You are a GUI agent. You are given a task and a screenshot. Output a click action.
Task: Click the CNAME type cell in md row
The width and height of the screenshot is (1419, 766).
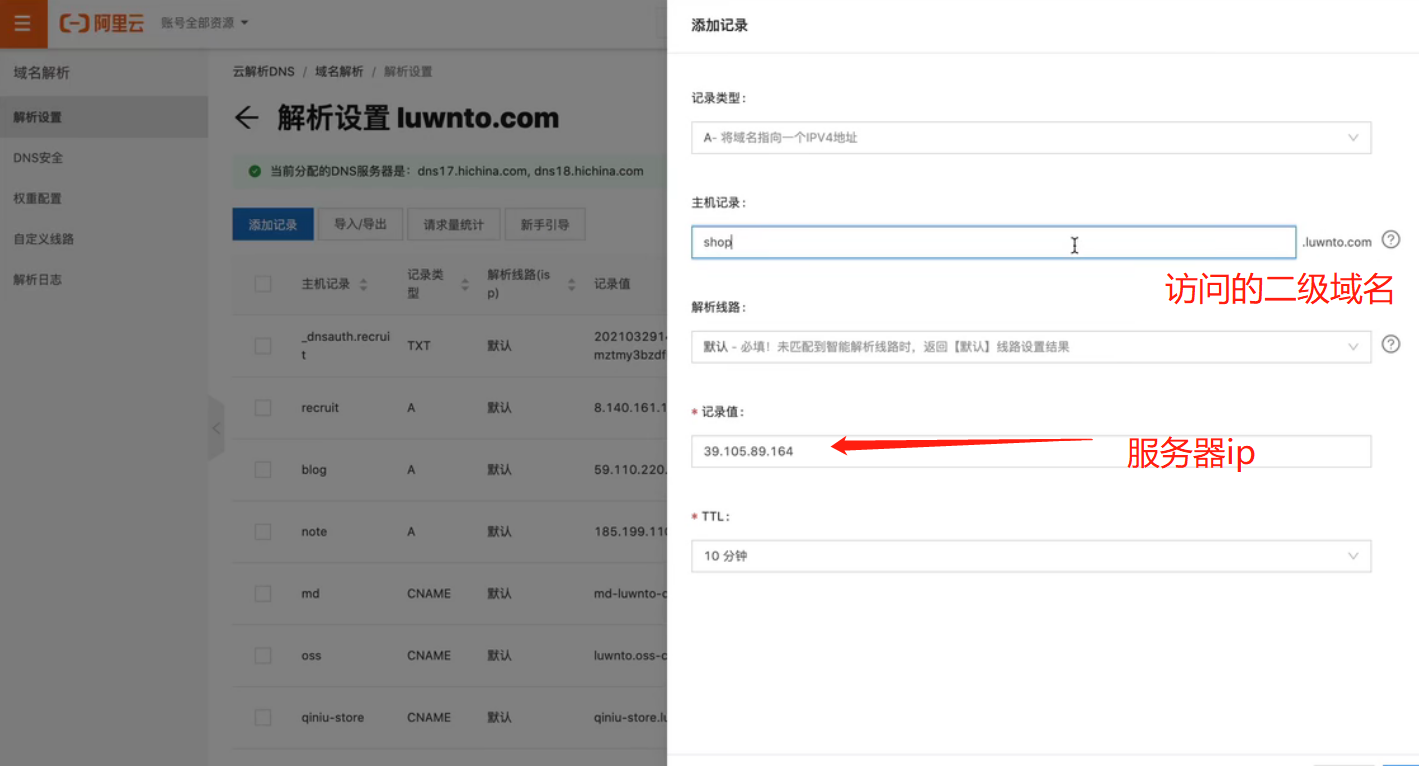(x=429, y=594)
